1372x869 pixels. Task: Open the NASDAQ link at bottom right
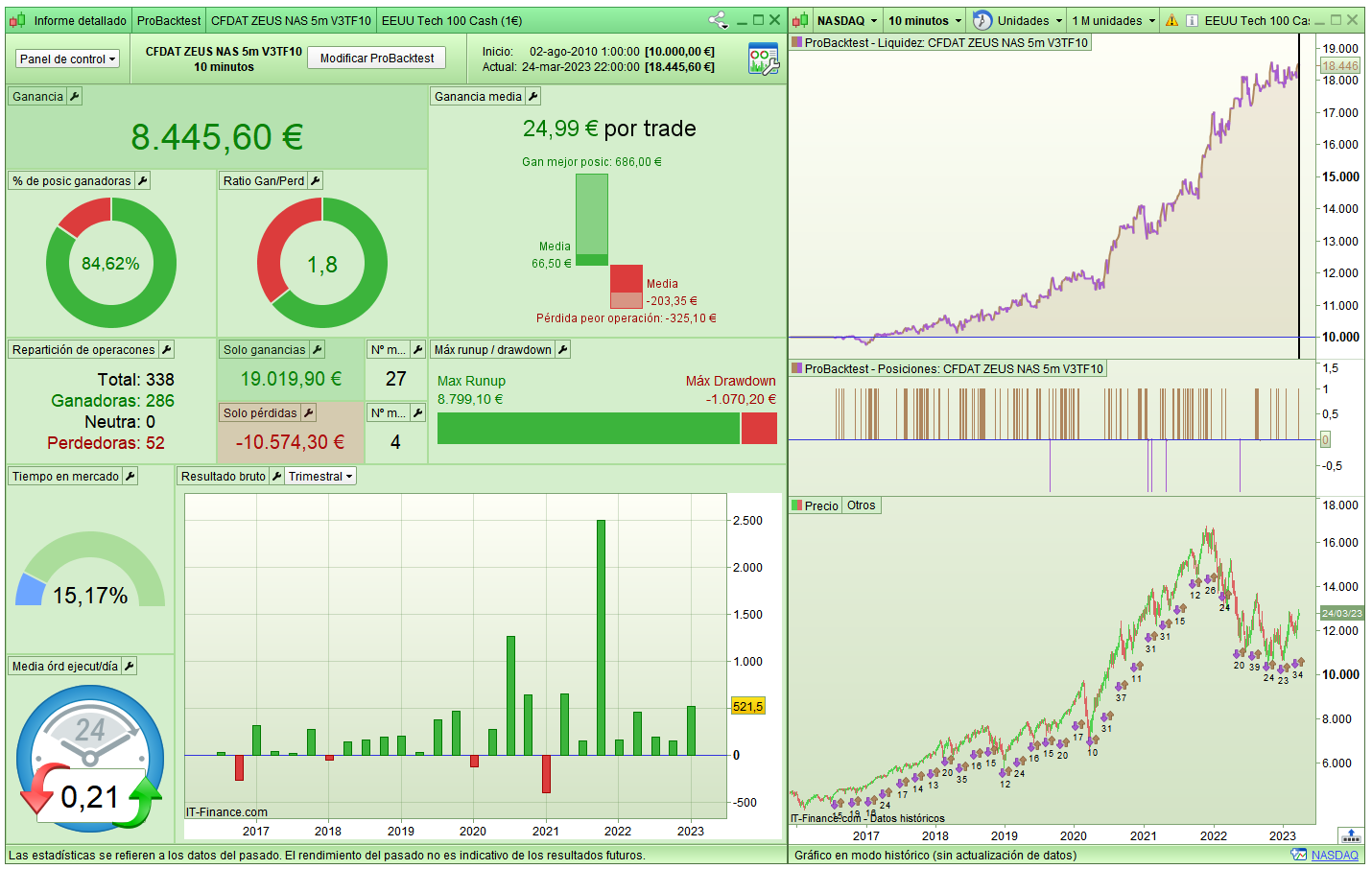(1335, 855)
